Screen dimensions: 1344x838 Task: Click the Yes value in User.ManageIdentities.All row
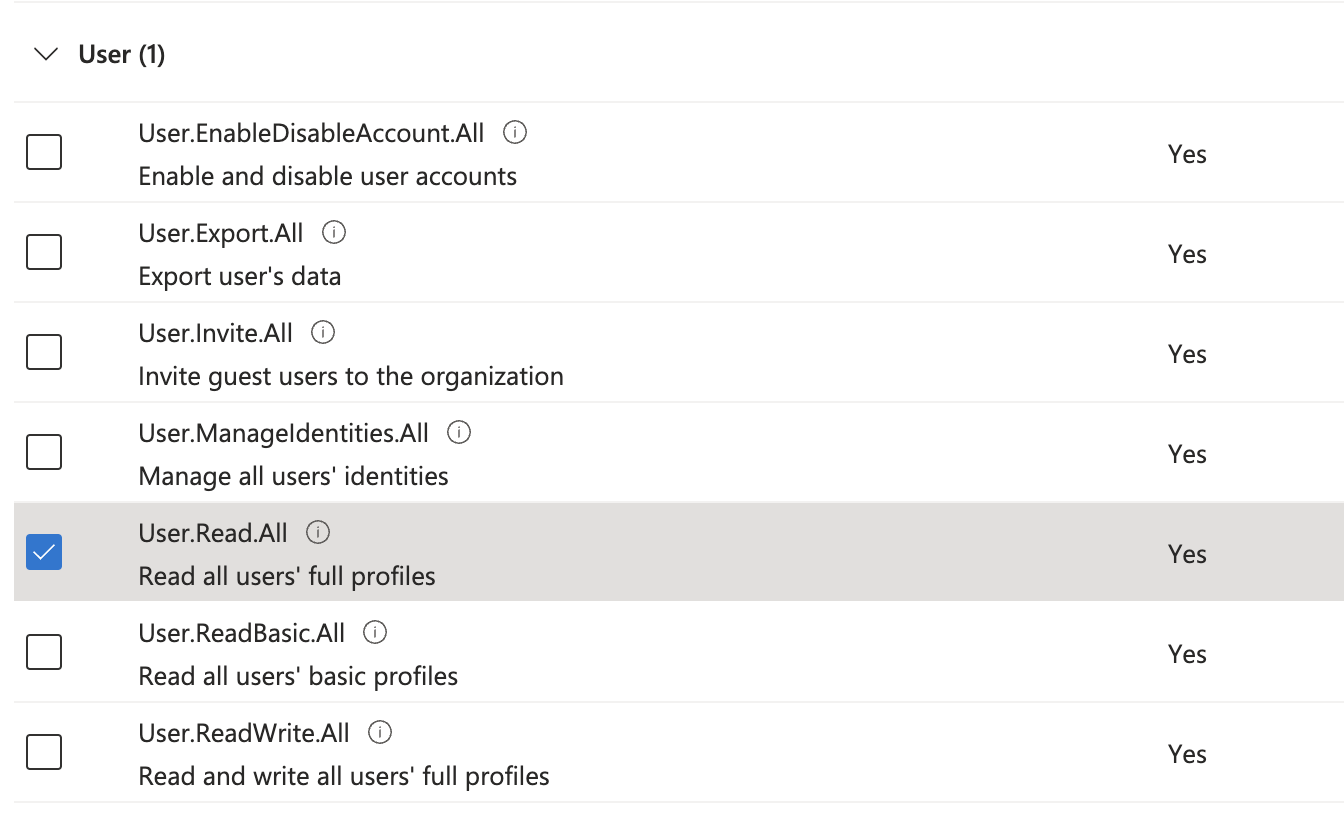(1187, 454)
